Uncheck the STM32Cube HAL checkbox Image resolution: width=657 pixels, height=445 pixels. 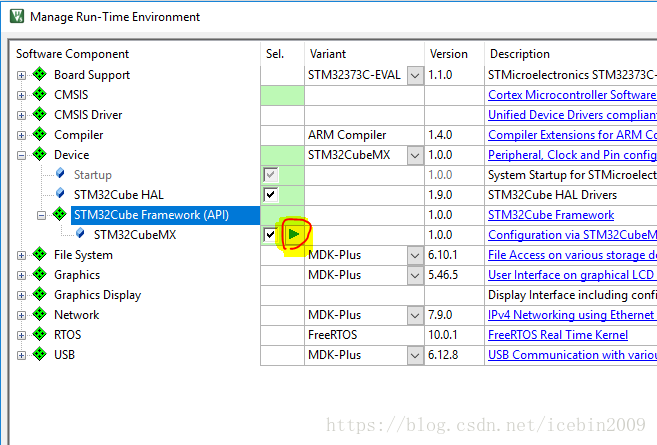[x=270, y=194]
